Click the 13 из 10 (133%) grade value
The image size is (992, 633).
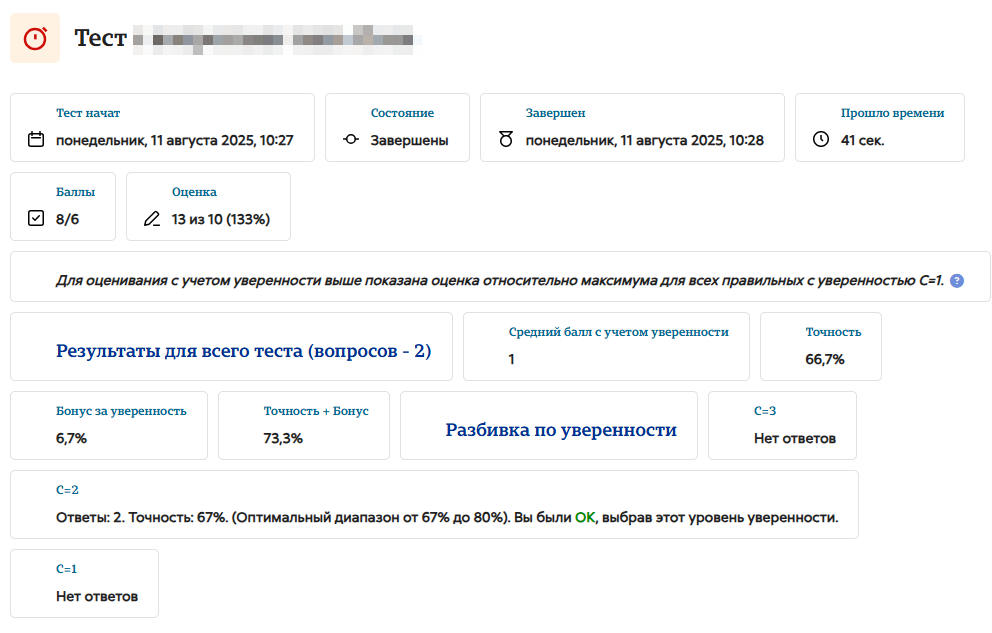click(x=221, y=219)
